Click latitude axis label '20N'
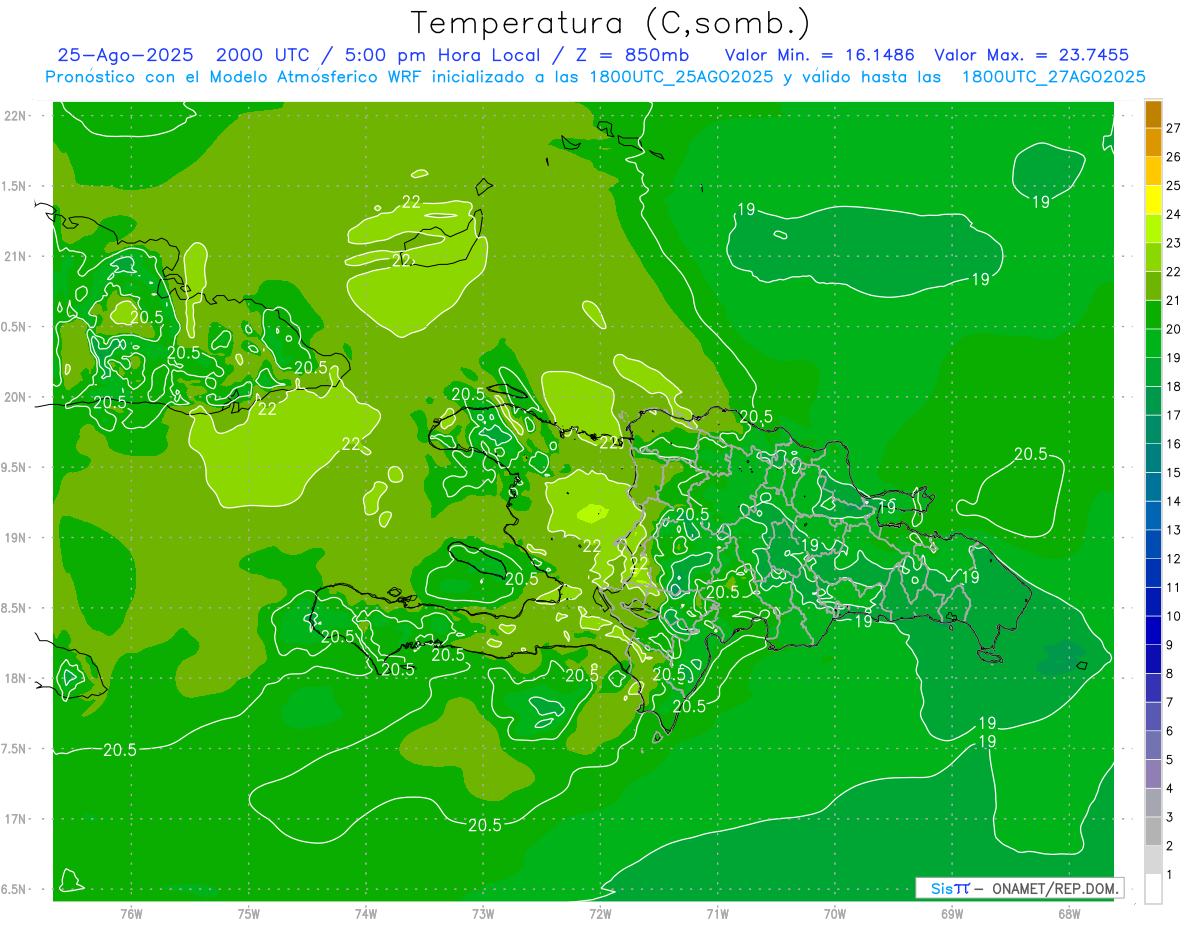Screen dimensions: 1200x927 pyautogui.click(x=15, y=397)
